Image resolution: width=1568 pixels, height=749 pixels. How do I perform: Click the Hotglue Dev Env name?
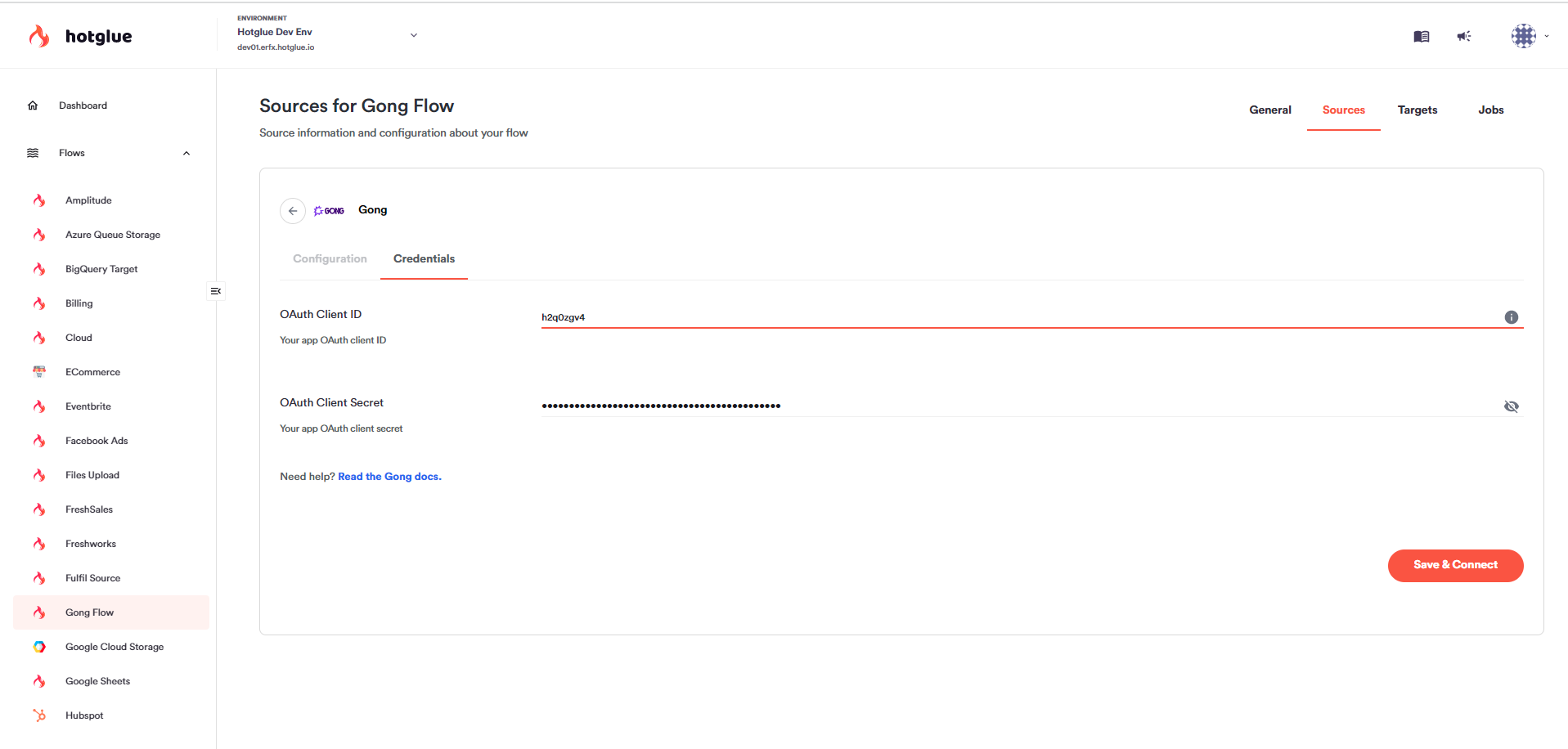(275, 32)
